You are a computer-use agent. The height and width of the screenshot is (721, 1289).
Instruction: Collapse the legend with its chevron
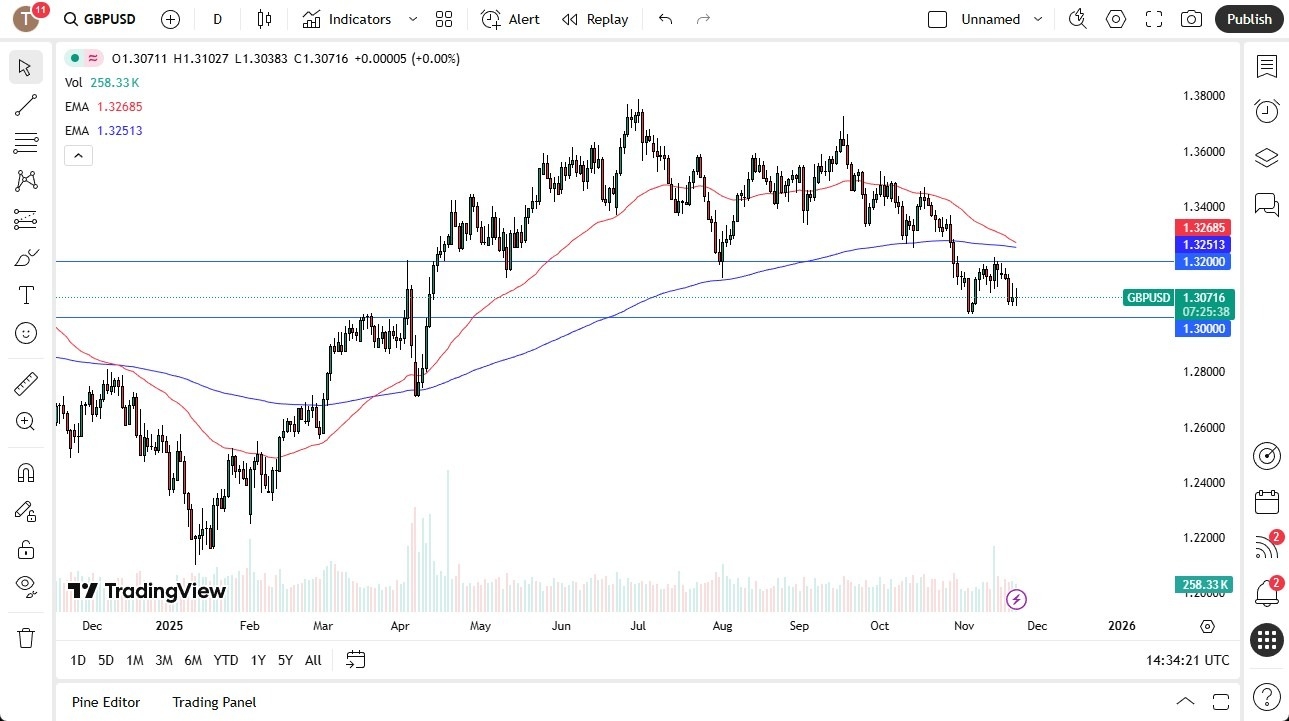point(78,155)
